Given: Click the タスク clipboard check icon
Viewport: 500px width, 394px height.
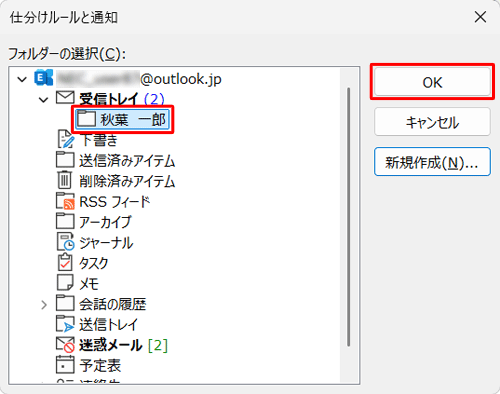Looking at the screenshot, I should click(65, 262).
